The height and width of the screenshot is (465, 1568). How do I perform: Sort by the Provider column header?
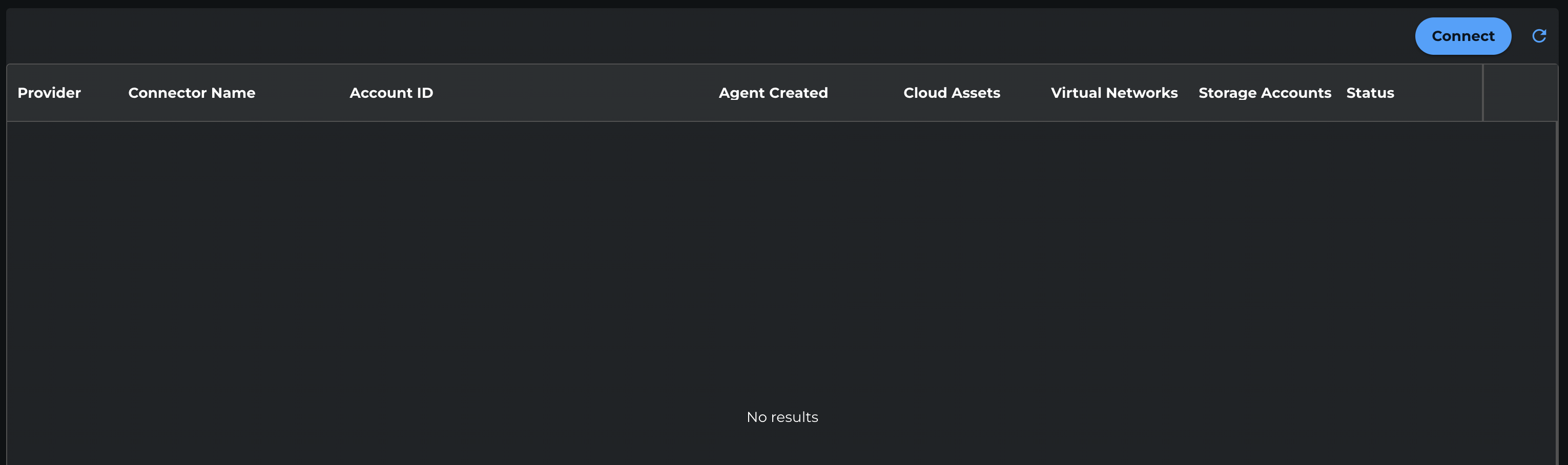pos(49,93)
